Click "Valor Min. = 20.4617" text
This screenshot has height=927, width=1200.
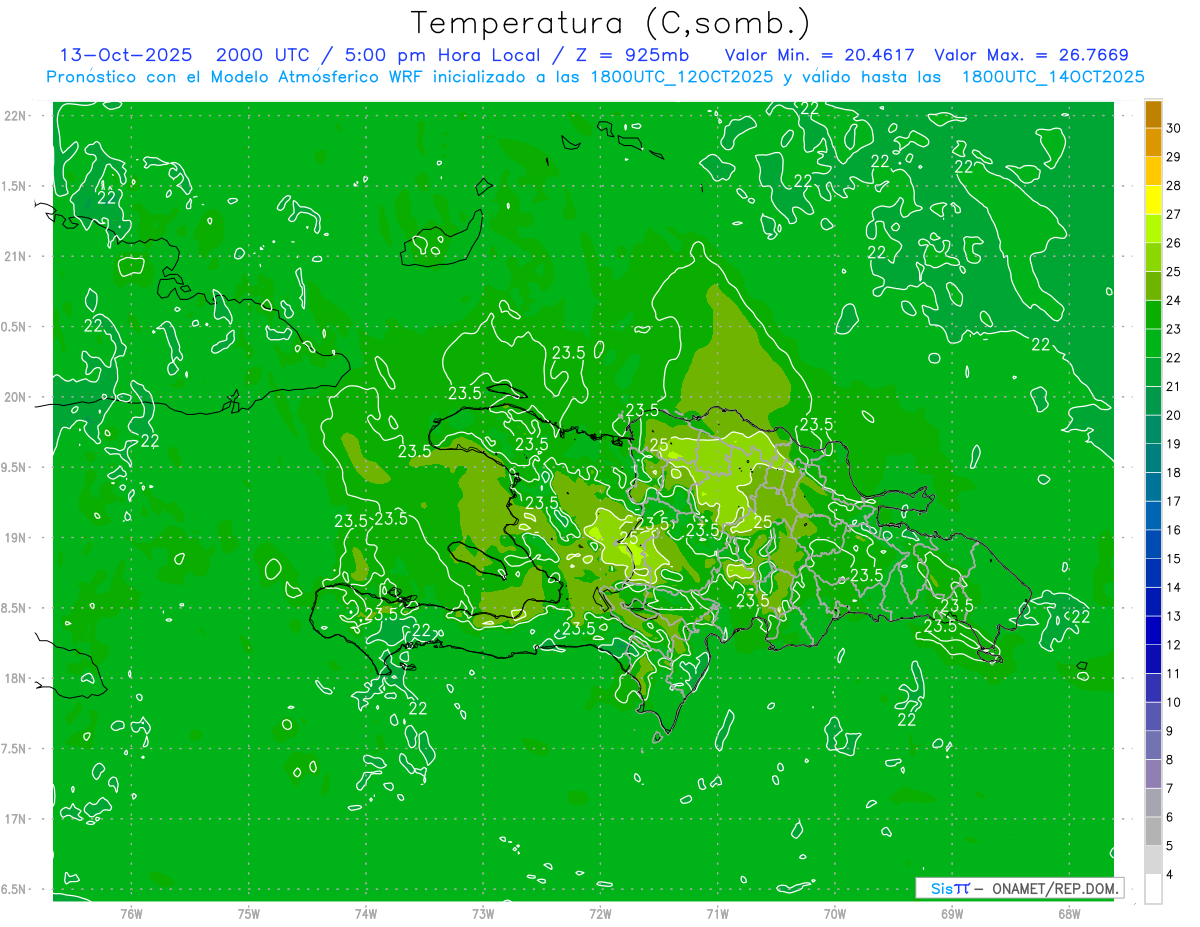pyautogui.click(x=819, y=55)
